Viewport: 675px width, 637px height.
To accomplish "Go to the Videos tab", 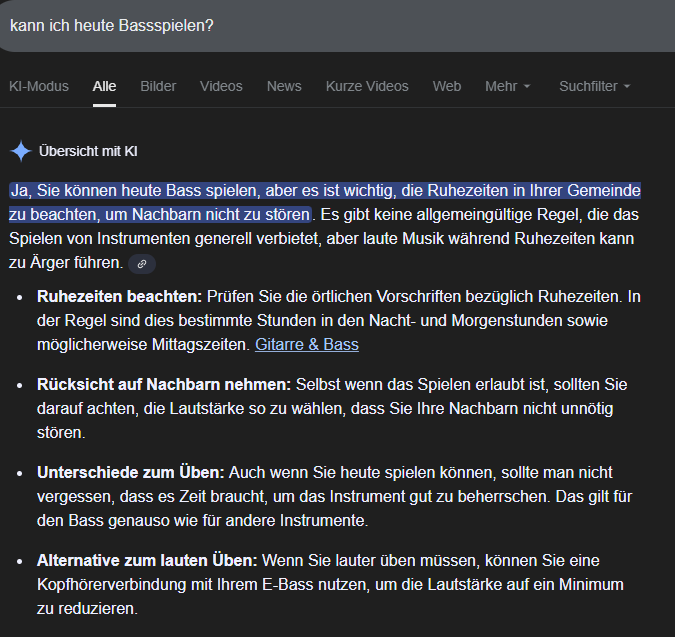I will 221,86.
